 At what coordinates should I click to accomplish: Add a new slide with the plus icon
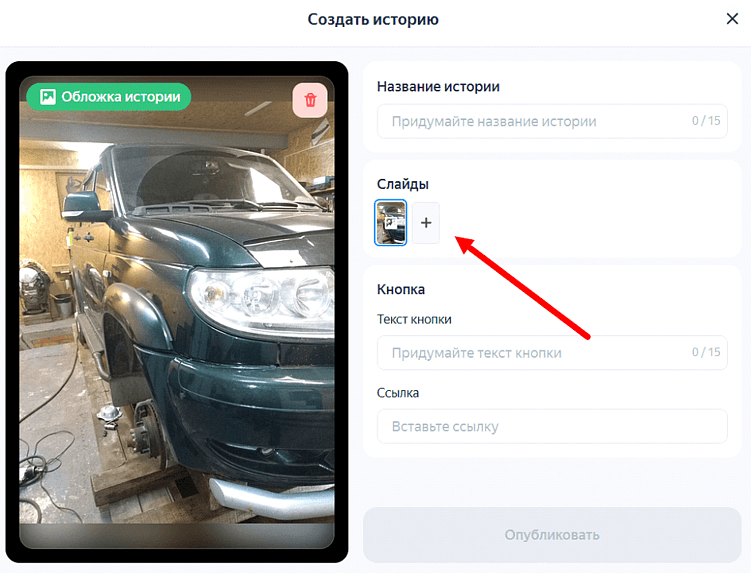pyautogui.click(x=426, y=223)
